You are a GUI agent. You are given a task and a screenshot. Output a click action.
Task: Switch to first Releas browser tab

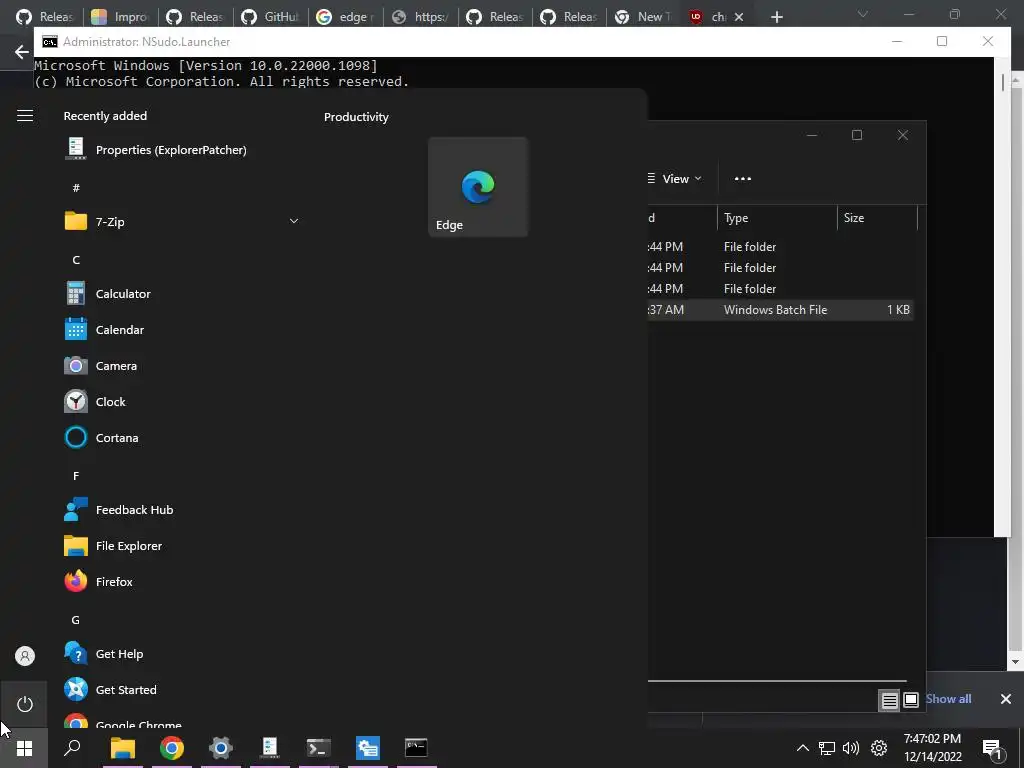pos(44,17)
